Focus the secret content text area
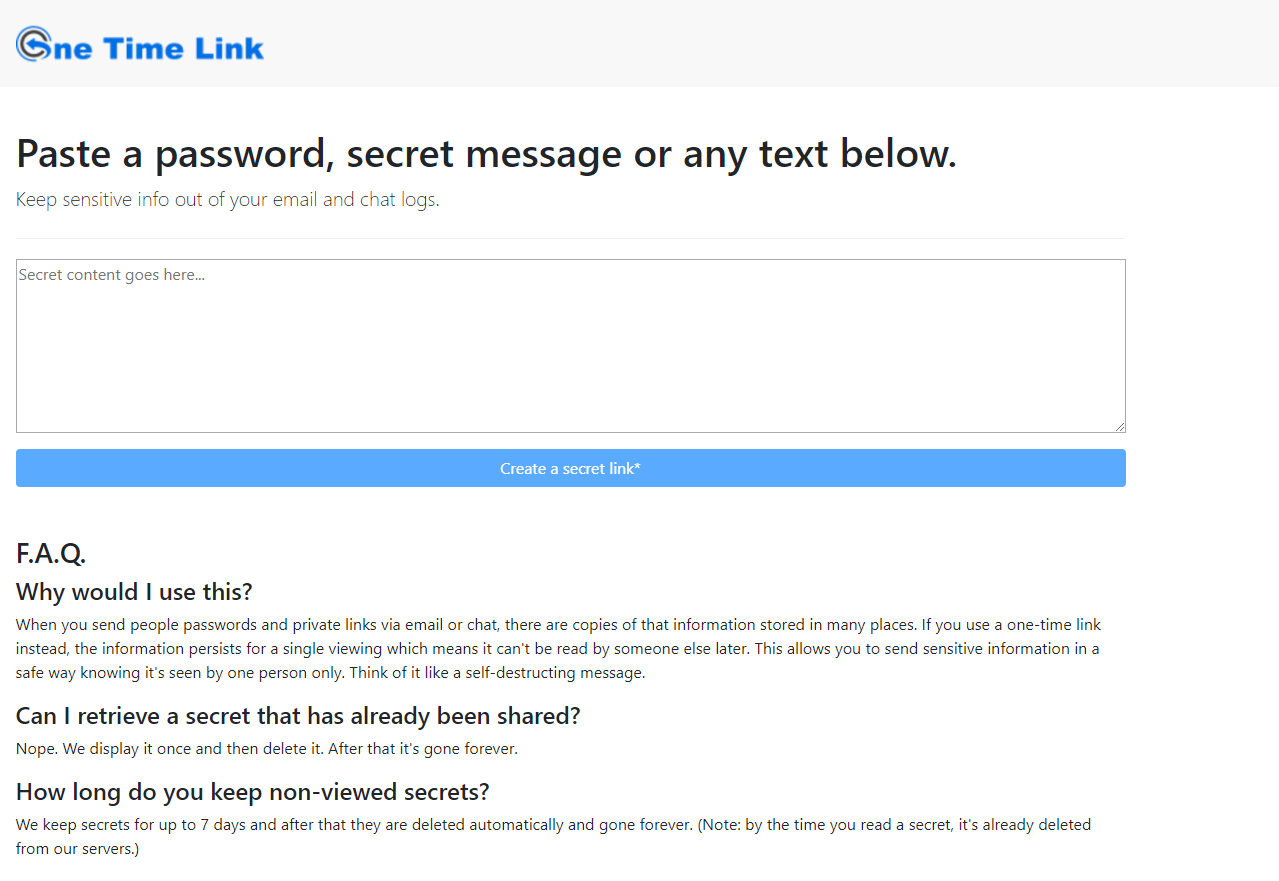The width and height of the screenshot is (1279, 881). tap(571, 346)
